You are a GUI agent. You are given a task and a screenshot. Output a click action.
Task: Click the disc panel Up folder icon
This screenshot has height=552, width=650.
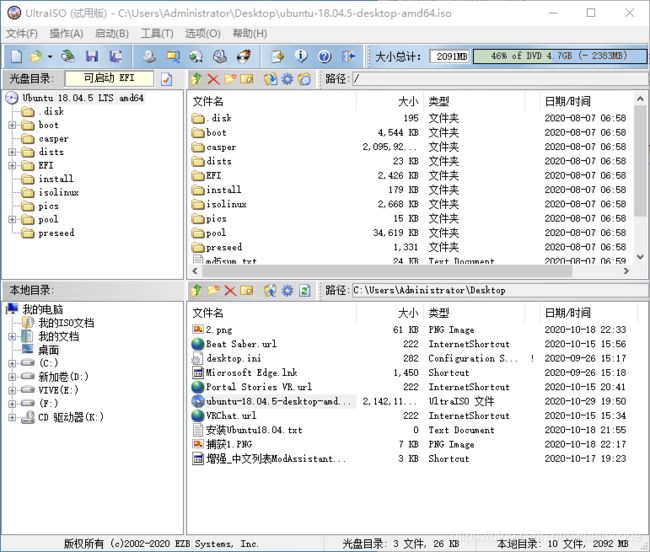pyautogui.click(x=196, y=79)
